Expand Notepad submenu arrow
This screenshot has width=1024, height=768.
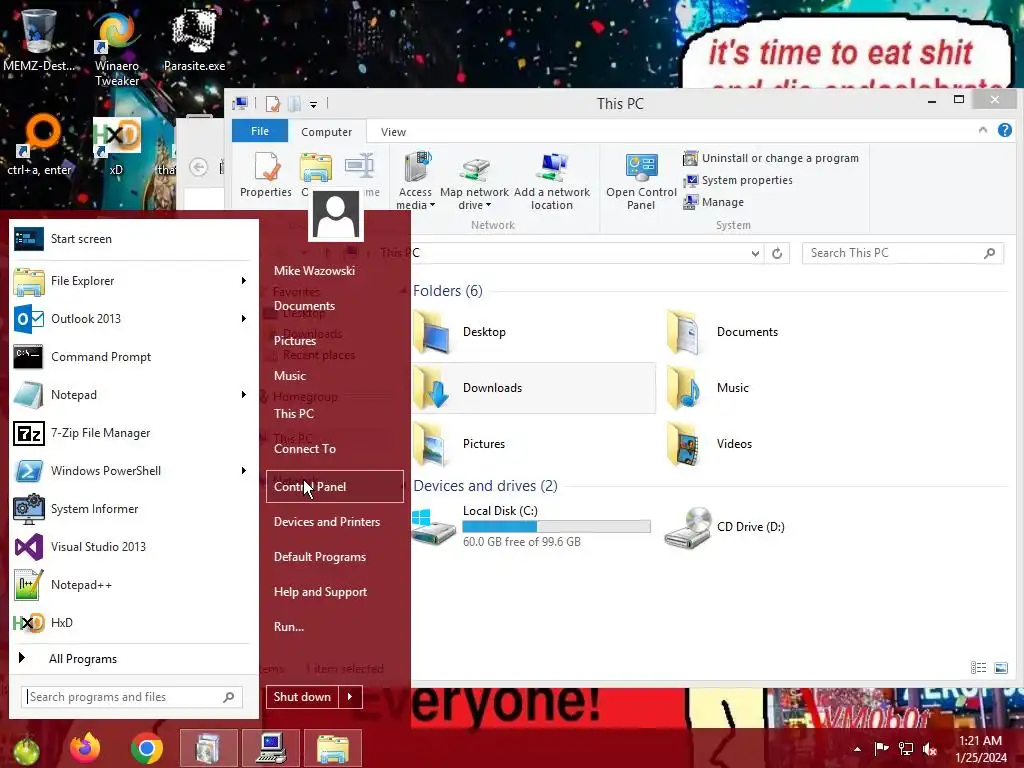point(244,394)
